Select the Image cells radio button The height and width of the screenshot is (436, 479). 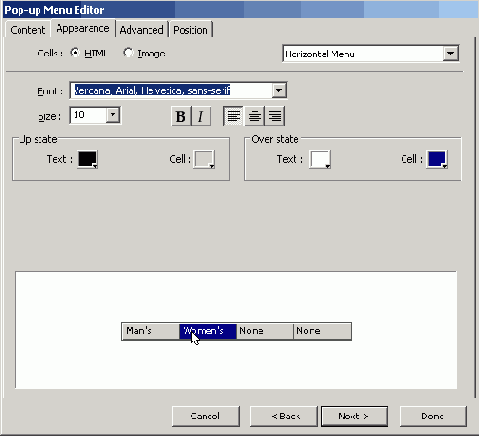click(x=128, y=53)
